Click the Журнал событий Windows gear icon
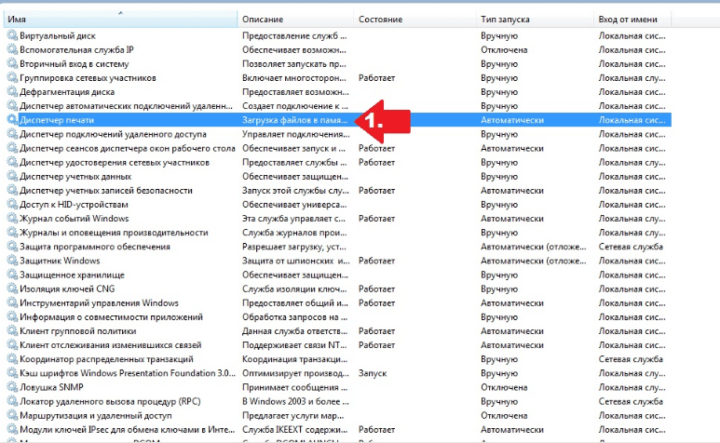The width and height of the screenshot is (720, 443). click(12, 218)
